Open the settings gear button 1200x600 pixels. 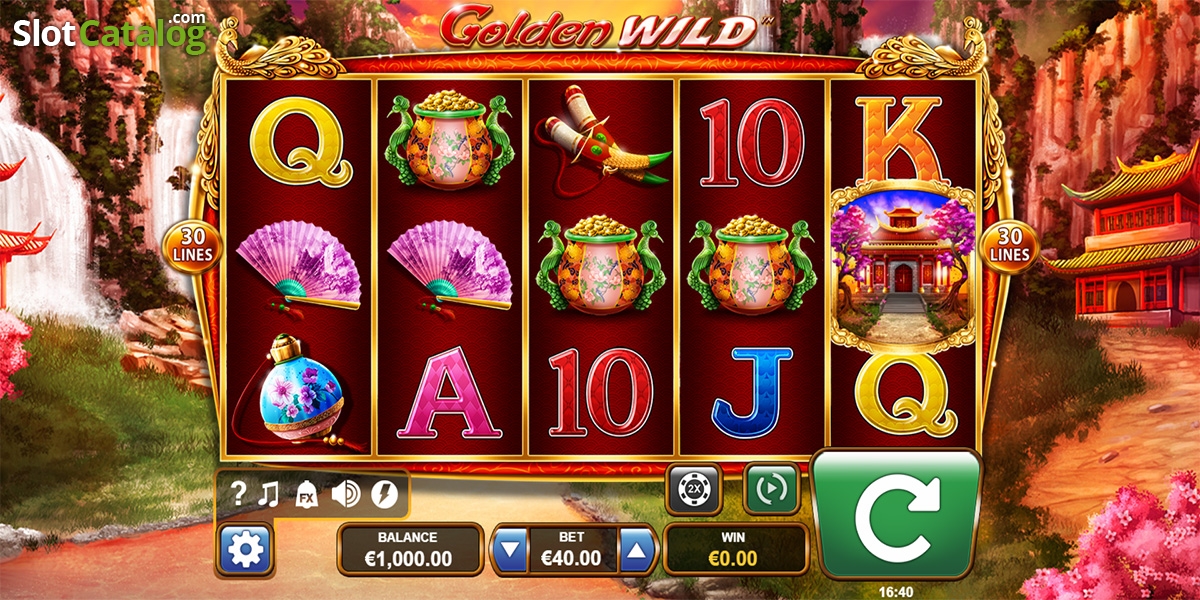pos(244,548)
